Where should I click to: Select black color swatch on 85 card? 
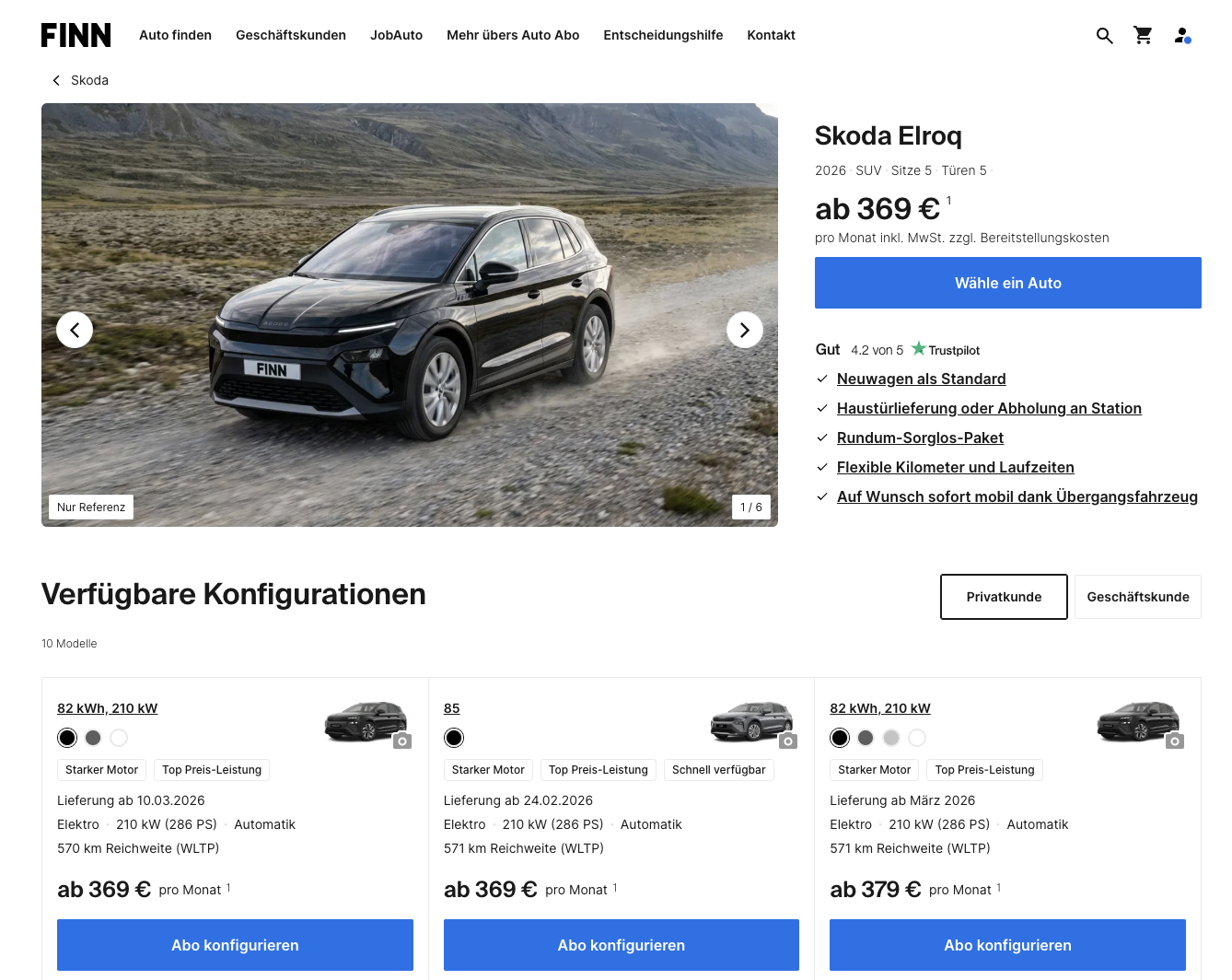(x=454, y=738)
